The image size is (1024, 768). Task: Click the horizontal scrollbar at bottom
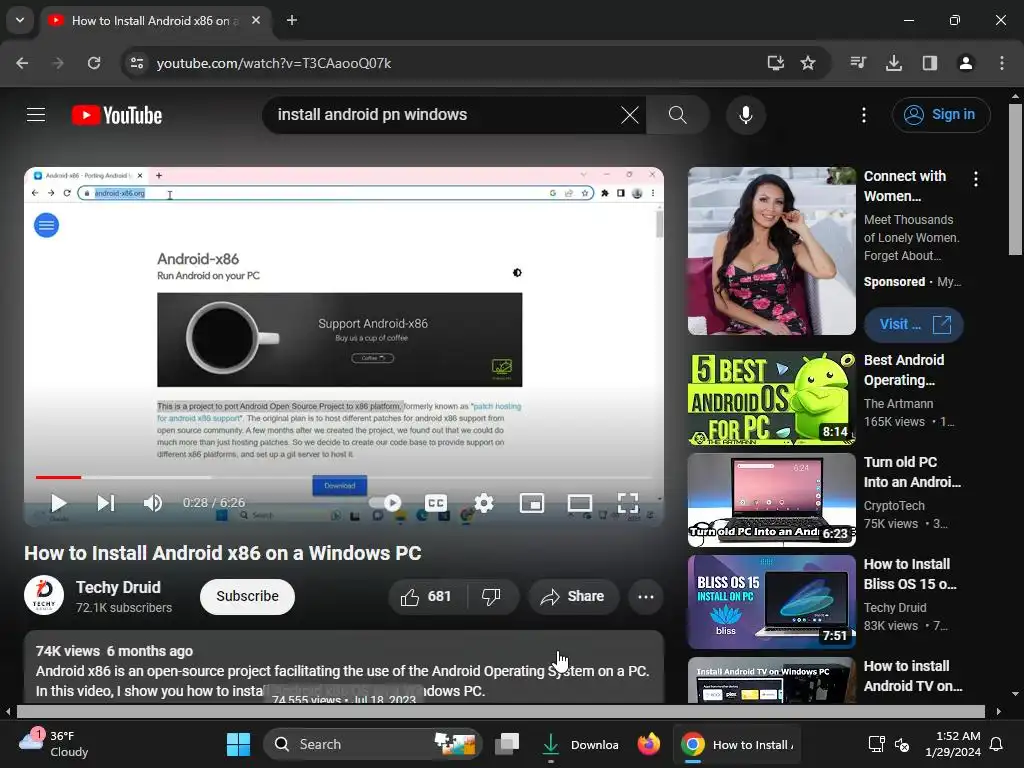[500, 711]
